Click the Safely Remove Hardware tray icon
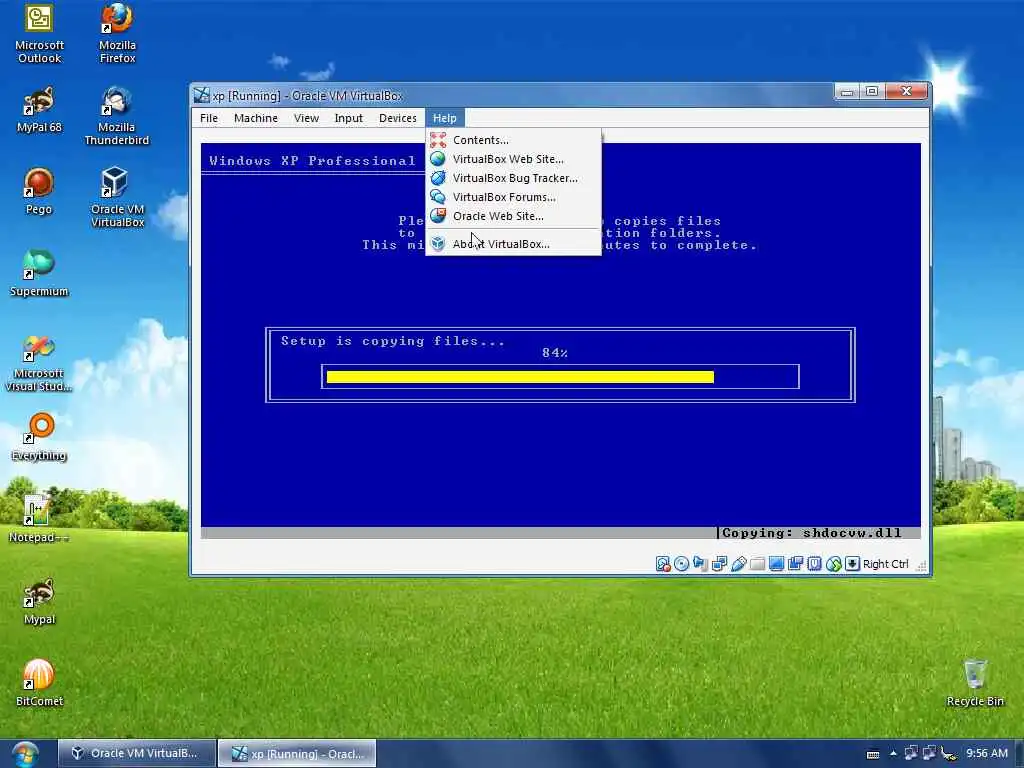Screen dimensions: 1024x768 (x=948, y=754)
